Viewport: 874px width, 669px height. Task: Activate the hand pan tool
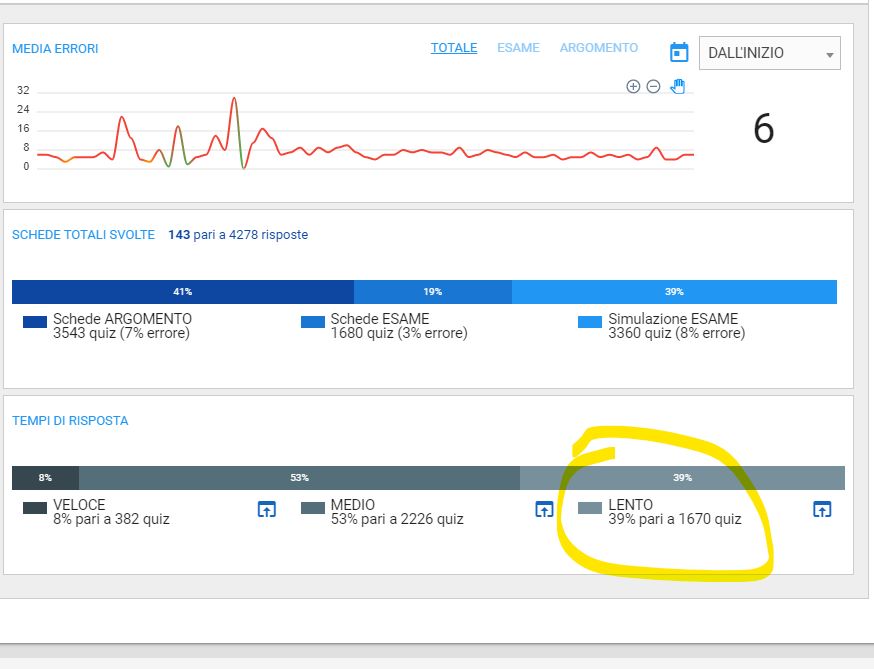(677, 86)
